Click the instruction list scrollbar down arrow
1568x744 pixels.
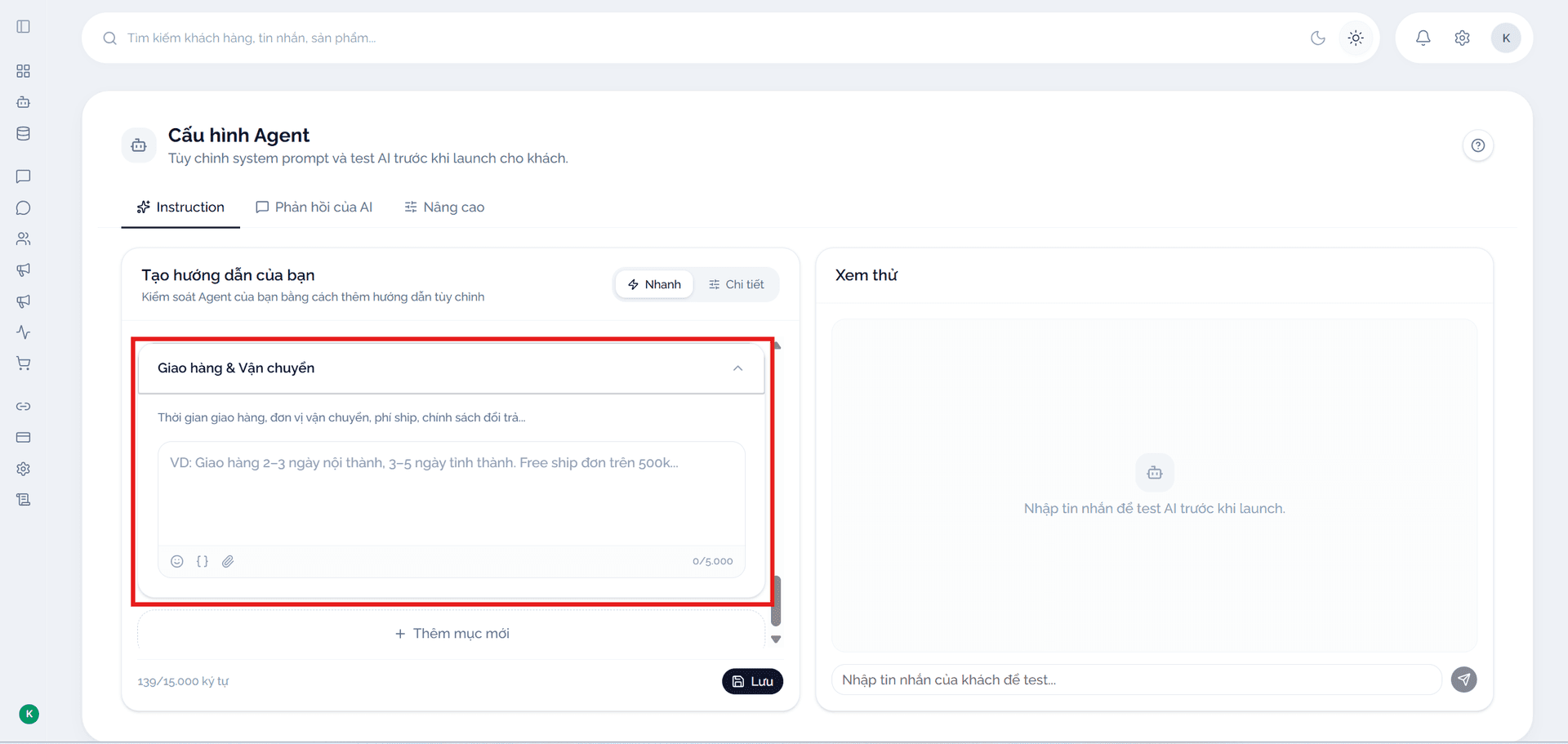(776, 639)
